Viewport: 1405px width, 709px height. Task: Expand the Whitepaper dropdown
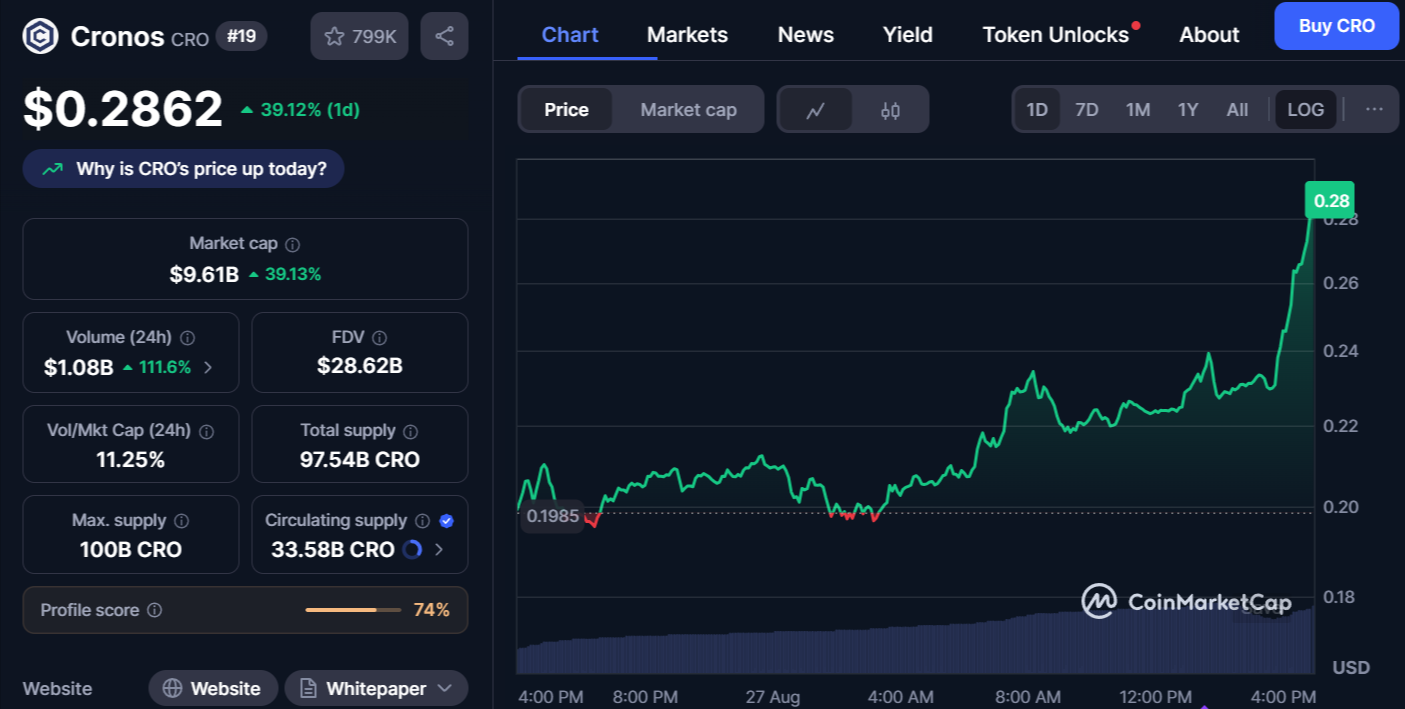[x=376, y=688]
